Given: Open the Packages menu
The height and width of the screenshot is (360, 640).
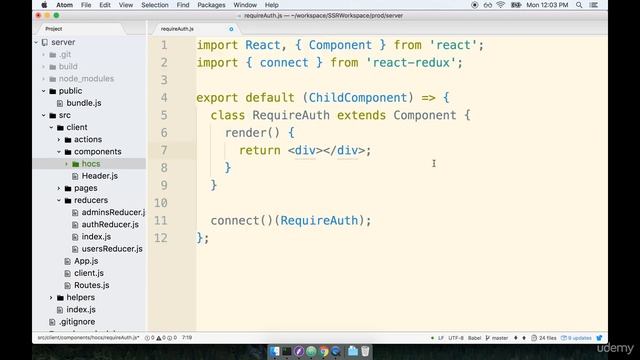Looking at the screenshot, I should click(x=211, y=5).
